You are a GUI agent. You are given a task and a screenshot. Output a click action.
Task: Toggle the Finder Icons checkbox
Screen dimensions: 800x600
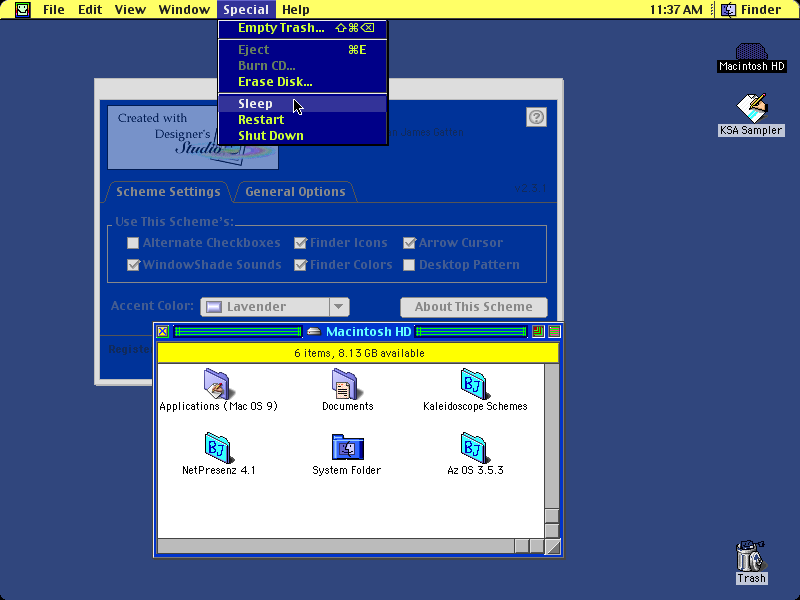300,243
